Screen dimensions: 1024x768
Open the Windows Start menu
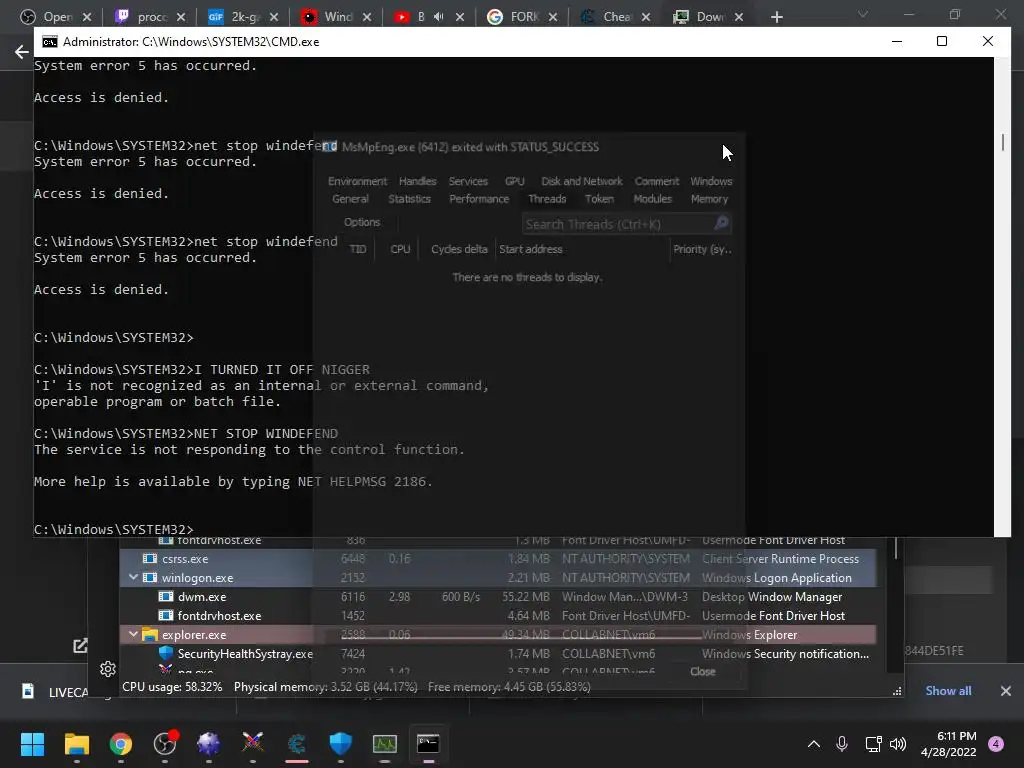coord(32,743)
